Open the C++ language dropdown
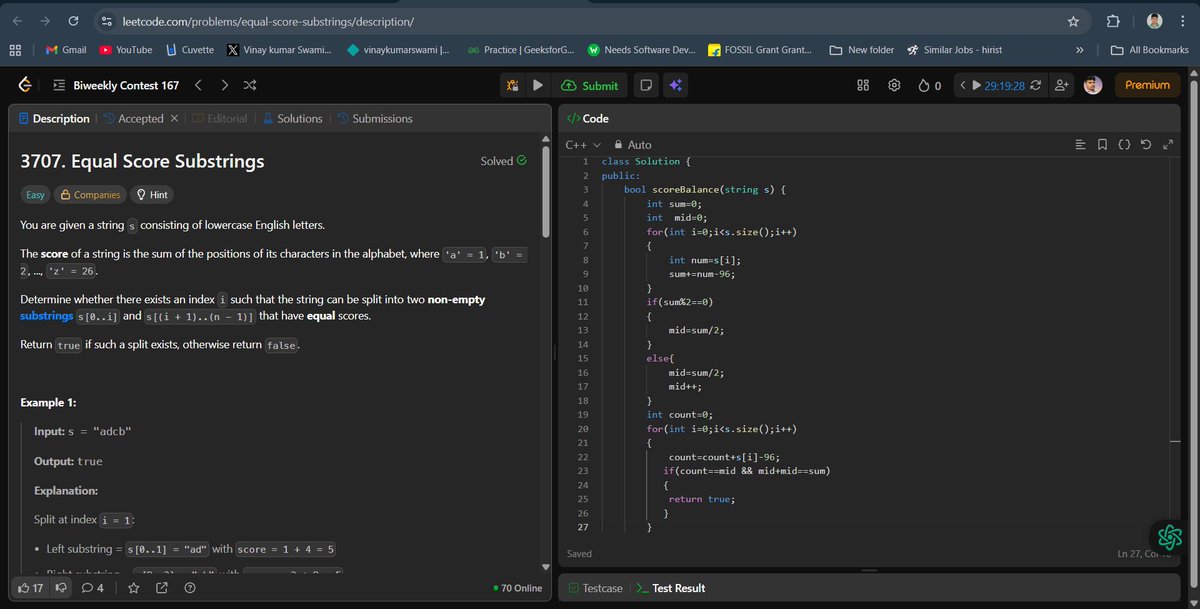 click(x=583, y=145)
